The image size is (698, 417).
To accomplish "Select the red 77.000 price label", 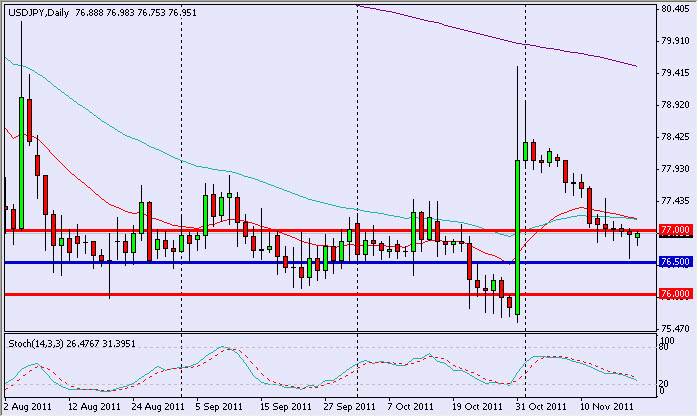I will pos(675,230).
